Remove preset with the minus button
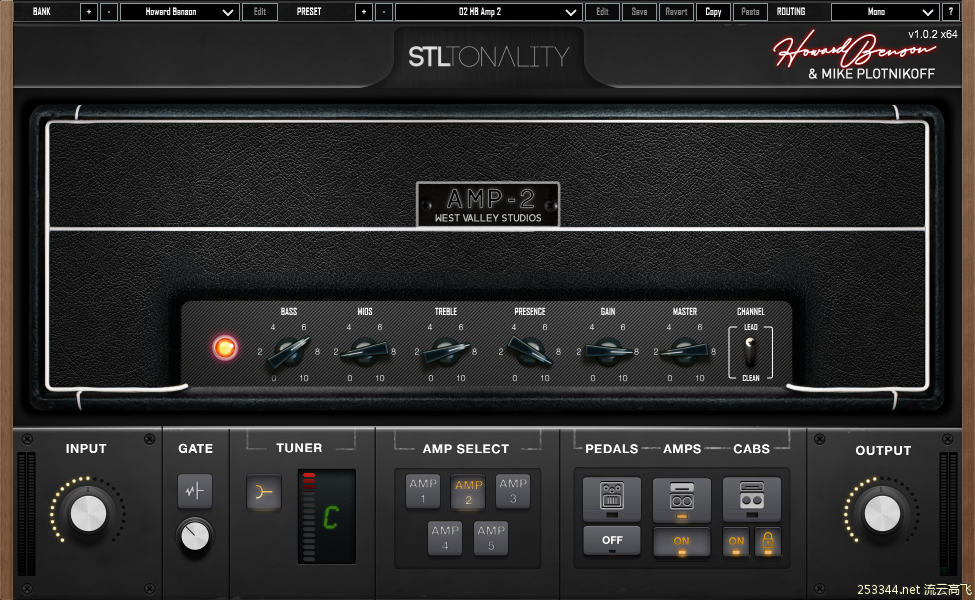Image resolution: width=975 pixels, height=600 pixels. pos(384,11)
